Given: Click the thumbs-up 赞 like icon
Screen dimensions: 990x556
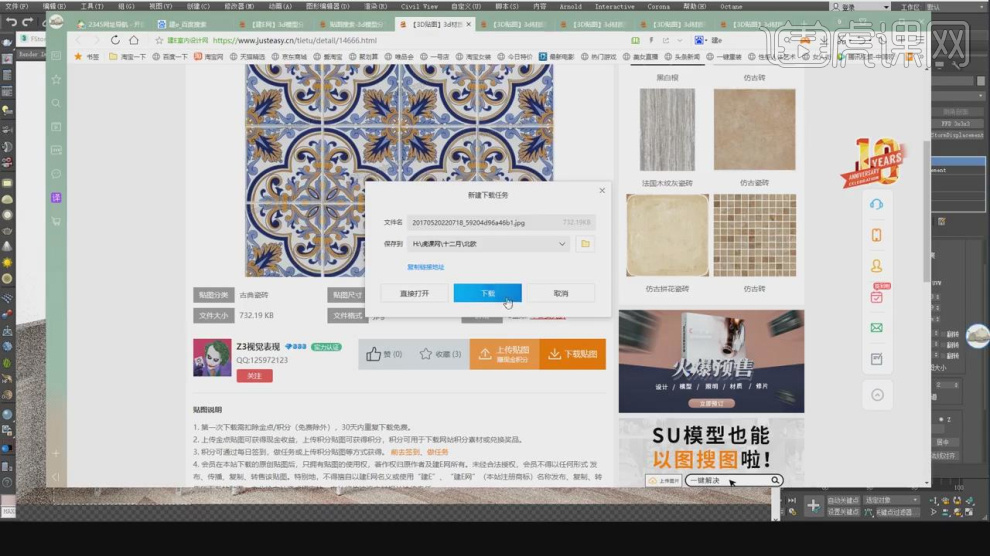Looking at the screenshot, I should pyautogui.click(x=374, y=354).
